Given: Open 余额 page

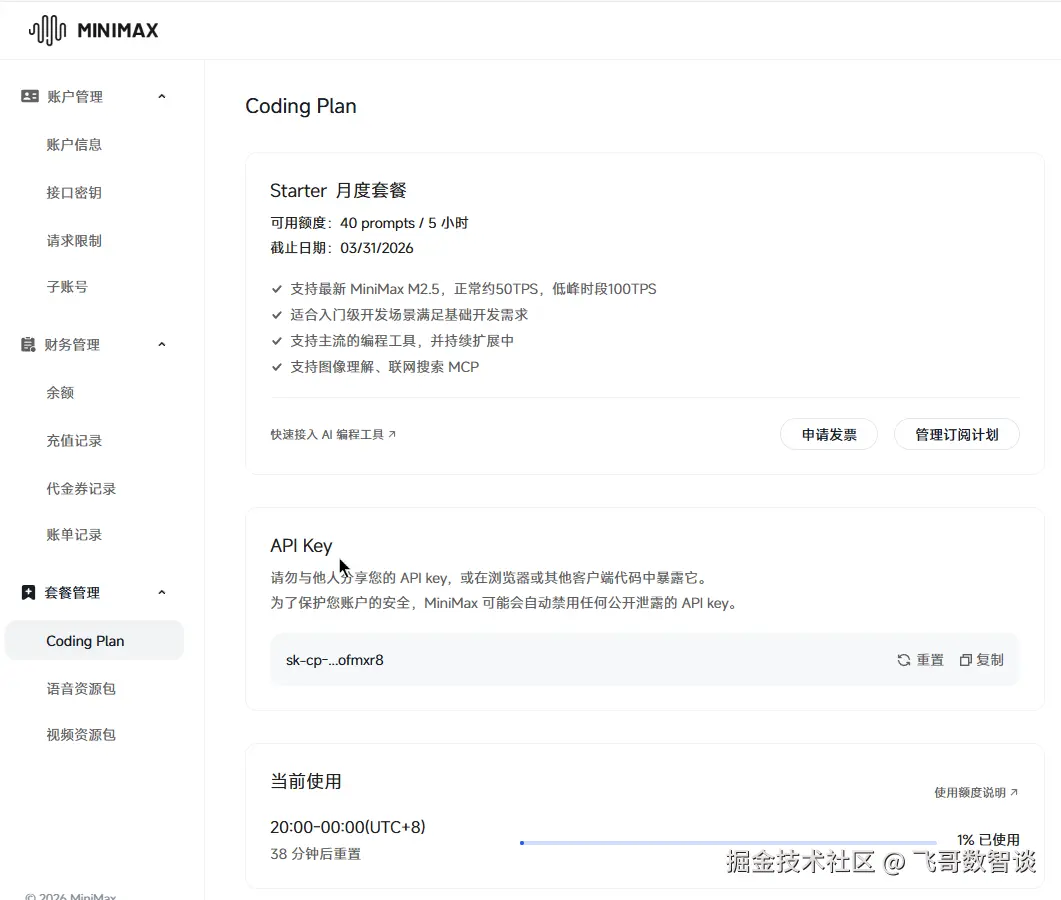Looking at the screenshot, I should click(60, 392).
